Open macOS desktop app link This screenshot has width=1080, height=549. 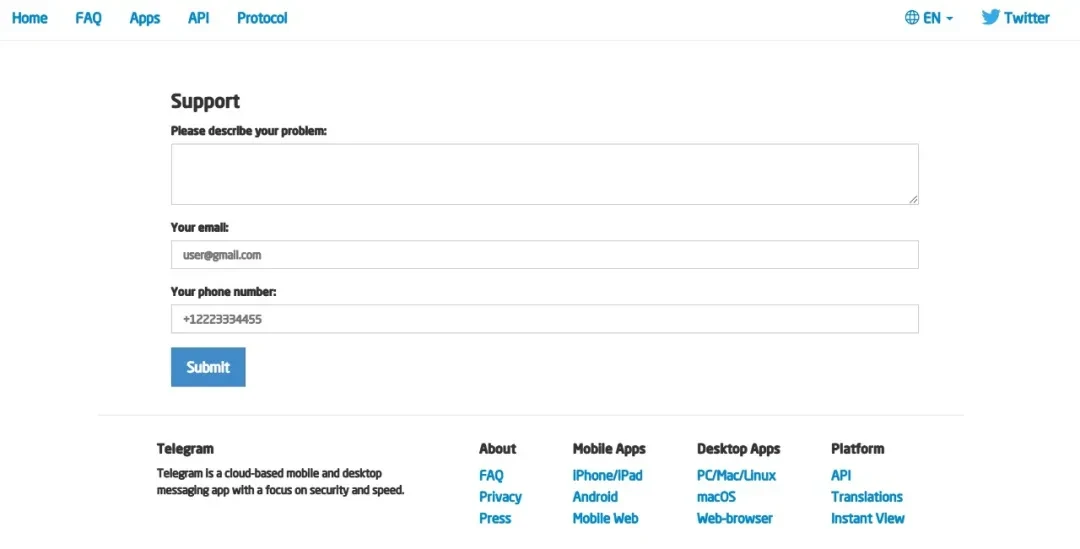coord(716,497)
